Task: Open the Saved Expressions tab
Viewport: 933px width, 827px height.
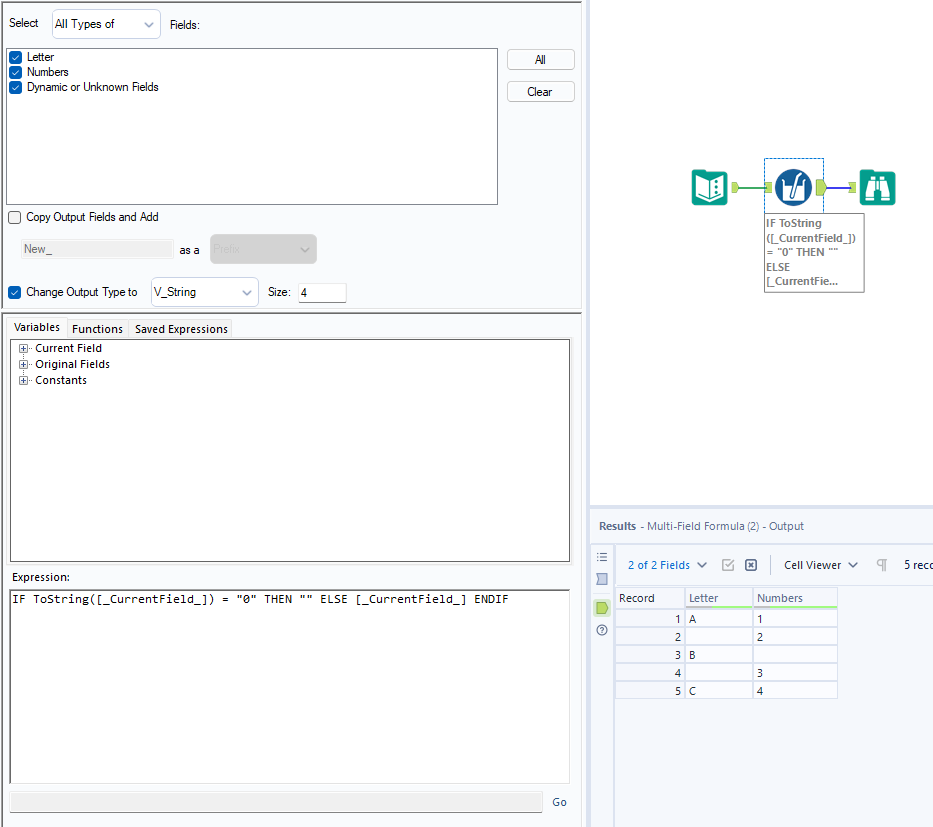Action: pos(180,328)
